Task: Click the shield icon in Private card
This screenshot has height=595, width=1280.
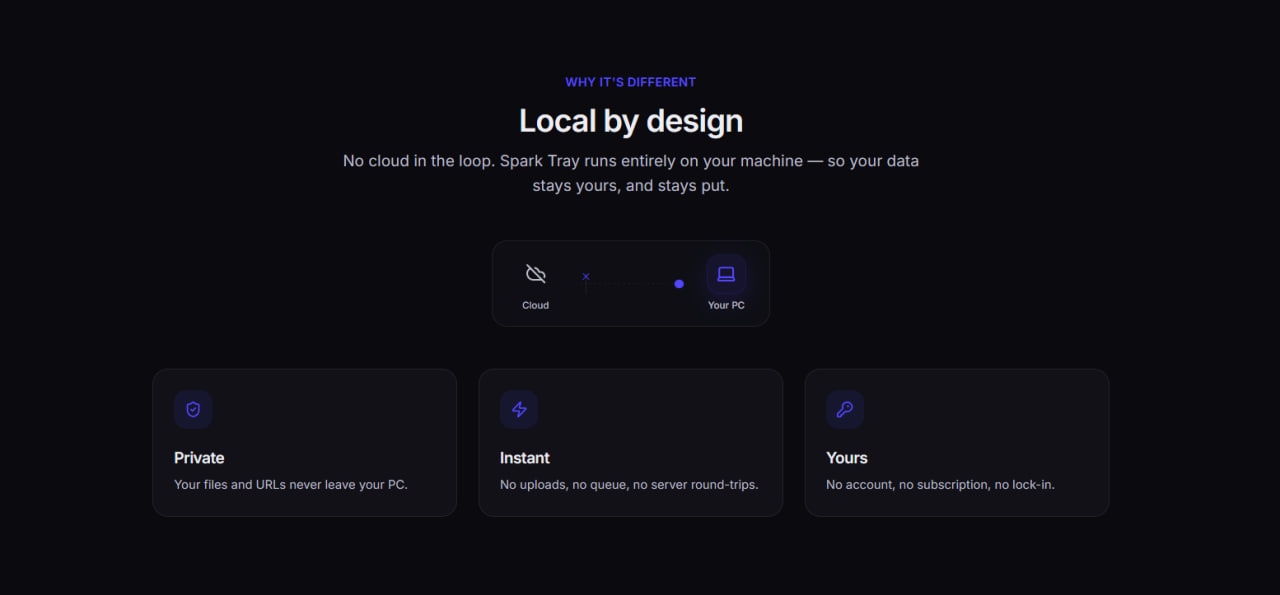Action: [193, 409]
